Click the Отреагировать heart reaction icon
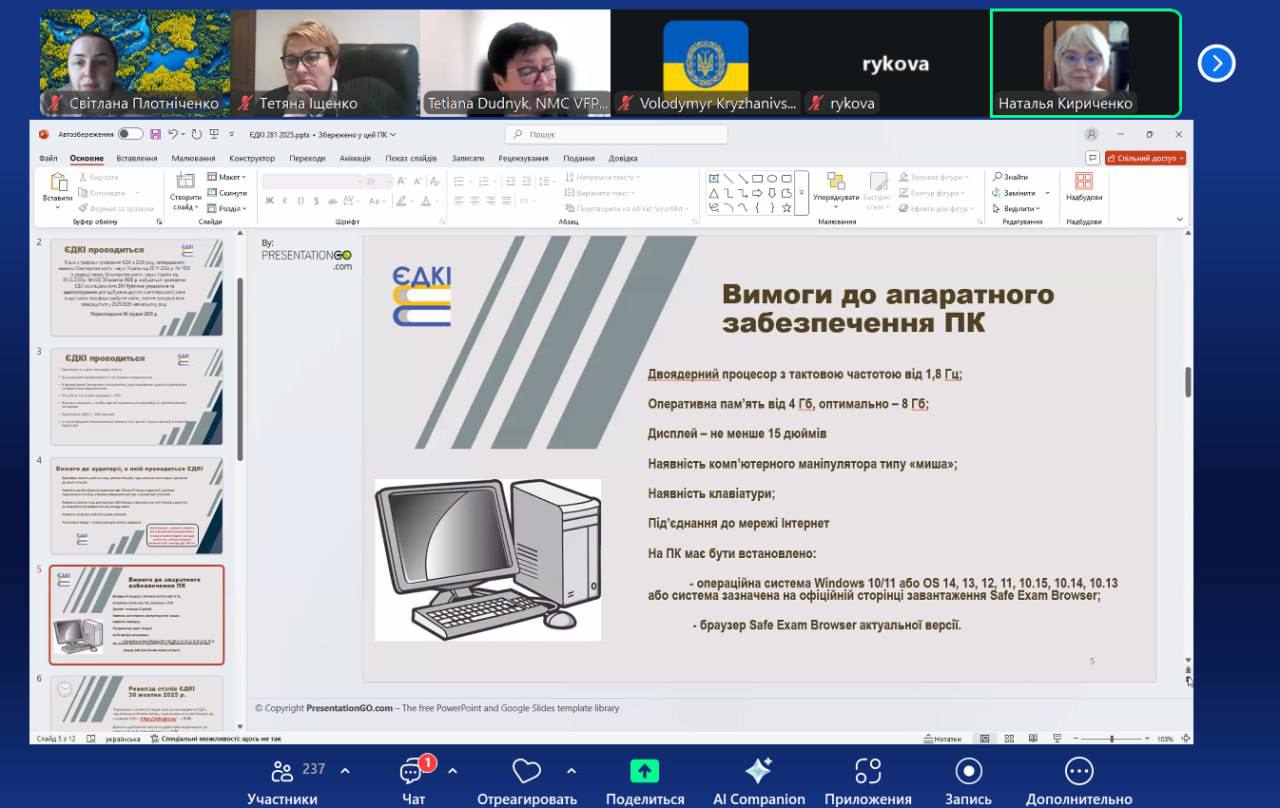Viewport: 1280px width, 808px height. click(x=526, y=771)
